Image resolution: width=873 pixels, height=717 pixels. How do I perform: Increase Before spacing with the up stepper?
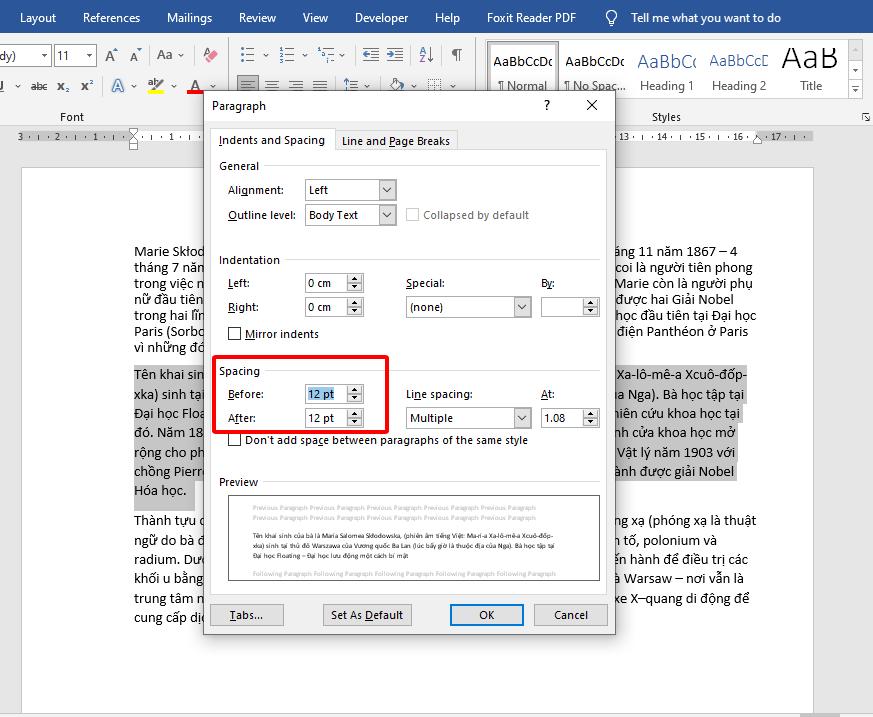click(x=352, y=389)
